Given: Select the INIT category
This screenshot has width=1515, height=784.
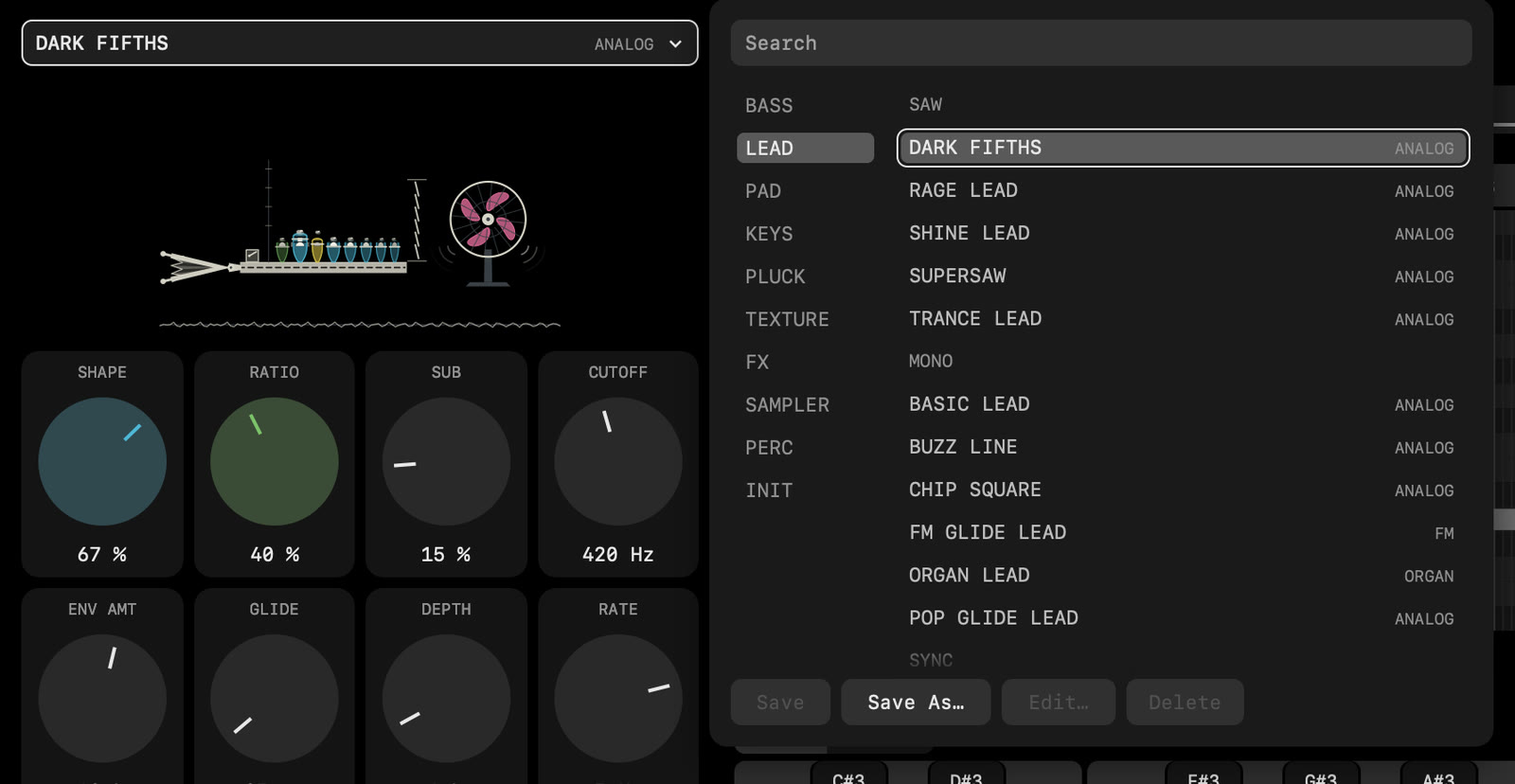Looking at the screenshot, I should click(x=805, y=490).
